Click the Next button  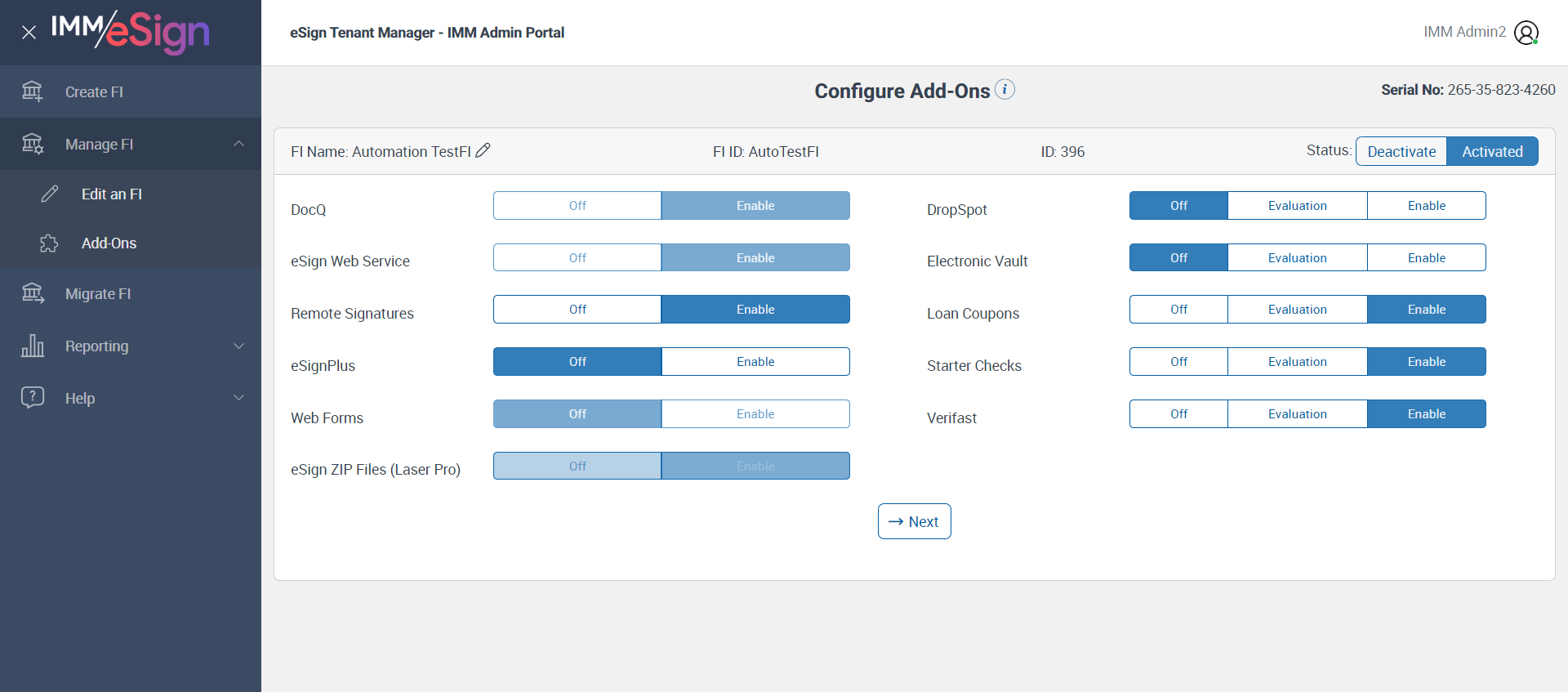(x=914, y=521)
